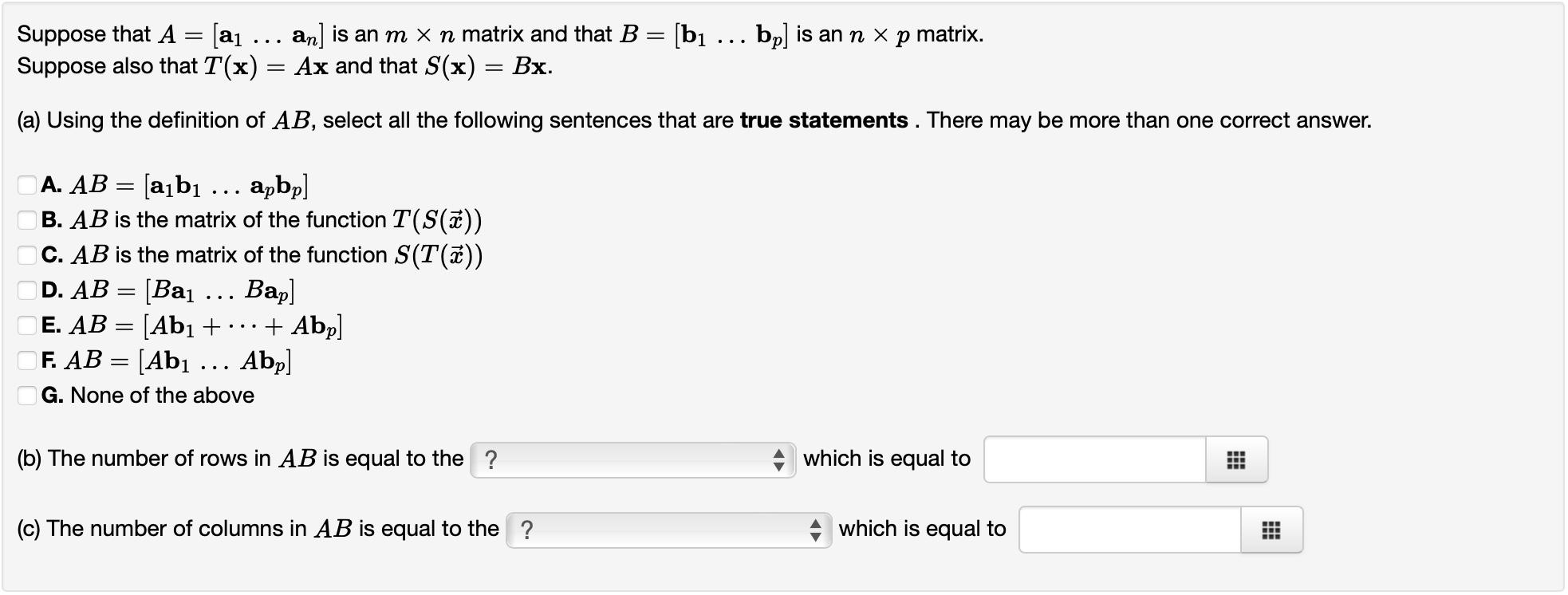The height and width of the screenshot is (595, 1568).
Task: Click the up-down arrows on the rows dropdown
Action: point(778,460)
